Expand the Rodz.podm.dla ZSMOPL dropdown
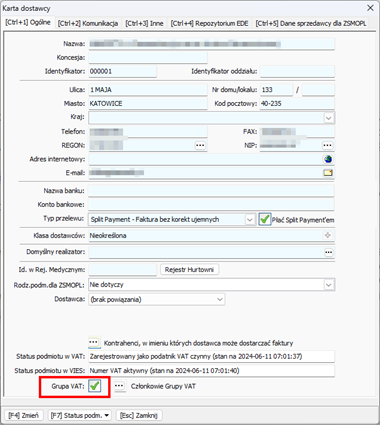This screenshot has height=425, width=380. click(329, 285)
